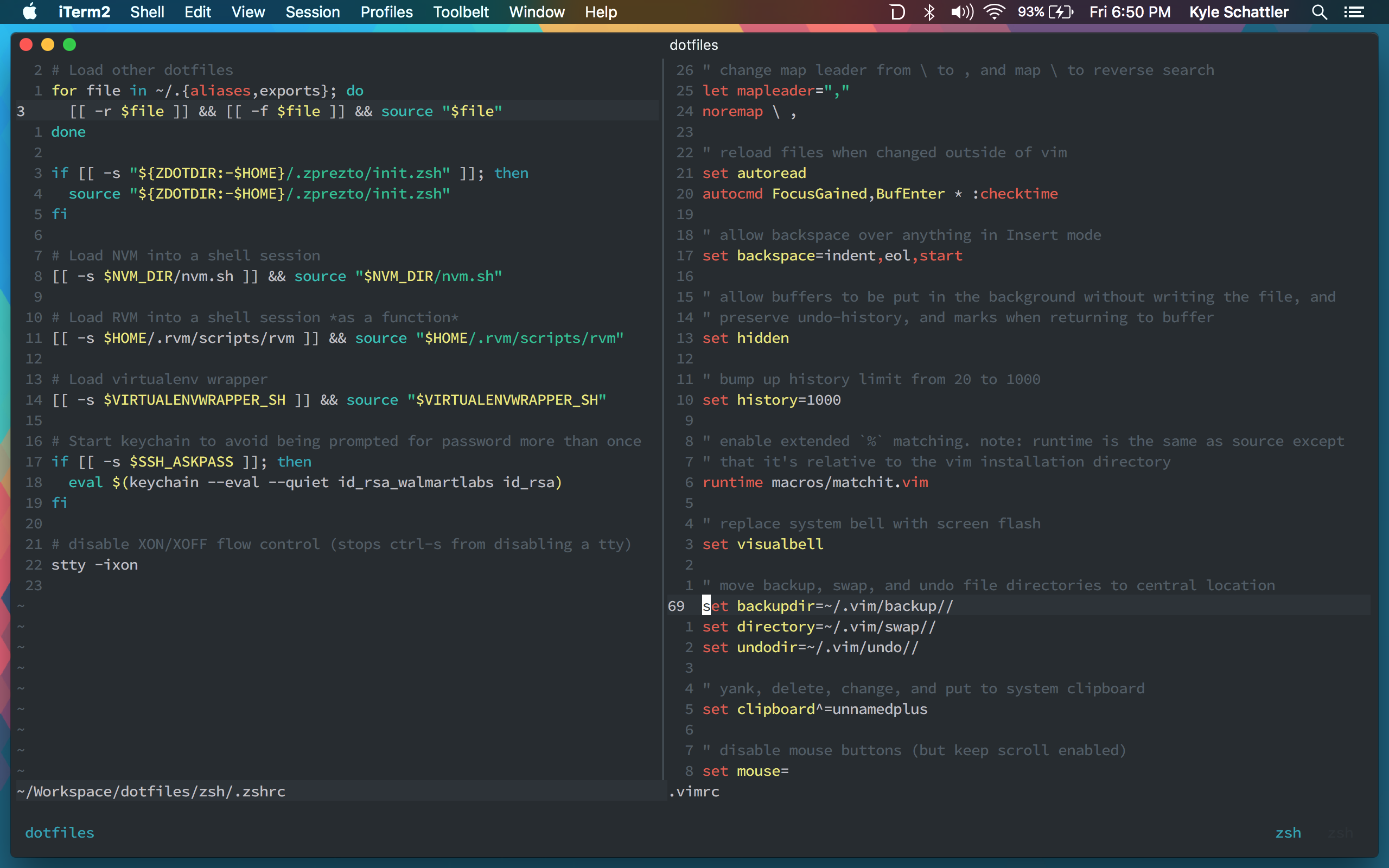Open the iTerm2 application menu
This screenshot has height=868, width=1389.
pos(84,11)
